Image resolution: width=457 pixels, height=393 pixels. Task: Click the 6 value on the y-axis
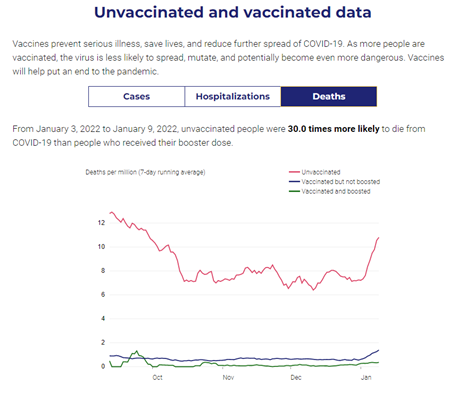click(x=103, y=295)
